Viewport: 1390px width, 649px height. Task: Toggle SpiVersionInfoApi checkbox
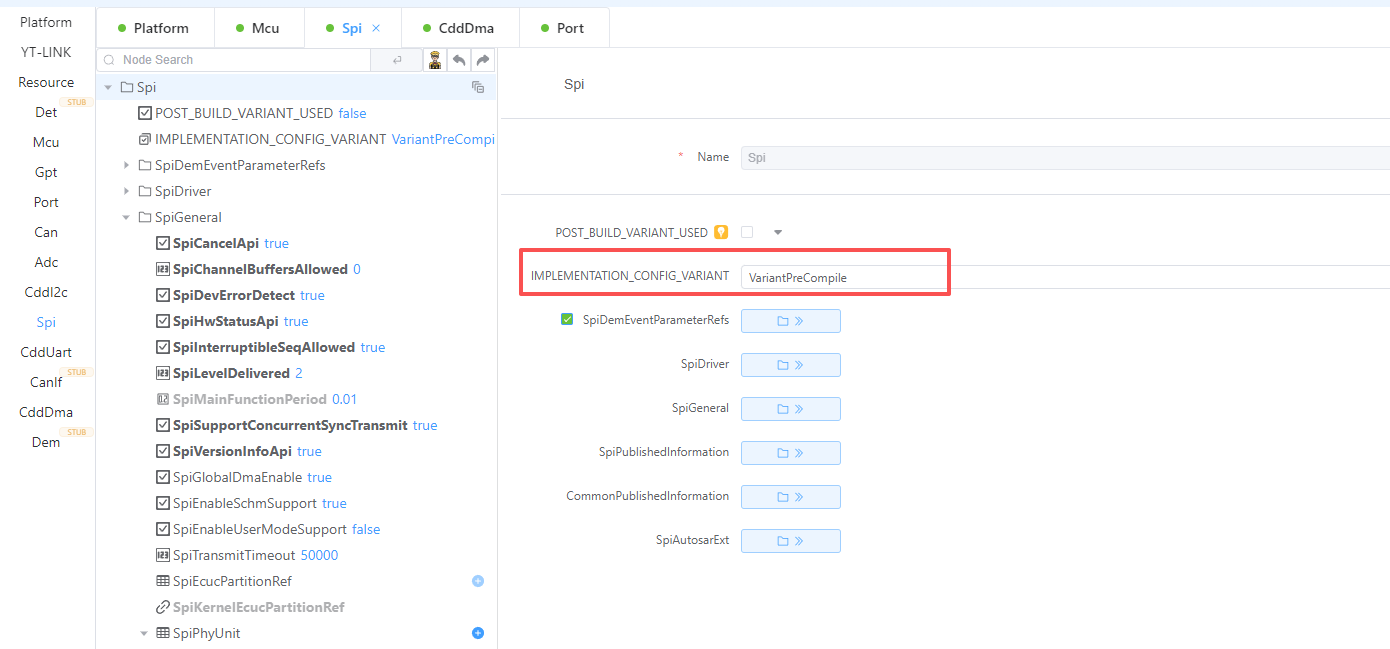163,451
